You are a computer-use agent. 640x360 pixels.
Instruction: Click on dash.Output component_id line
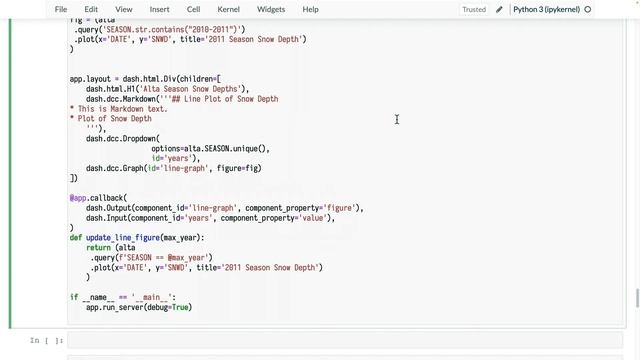click(224, 208)
